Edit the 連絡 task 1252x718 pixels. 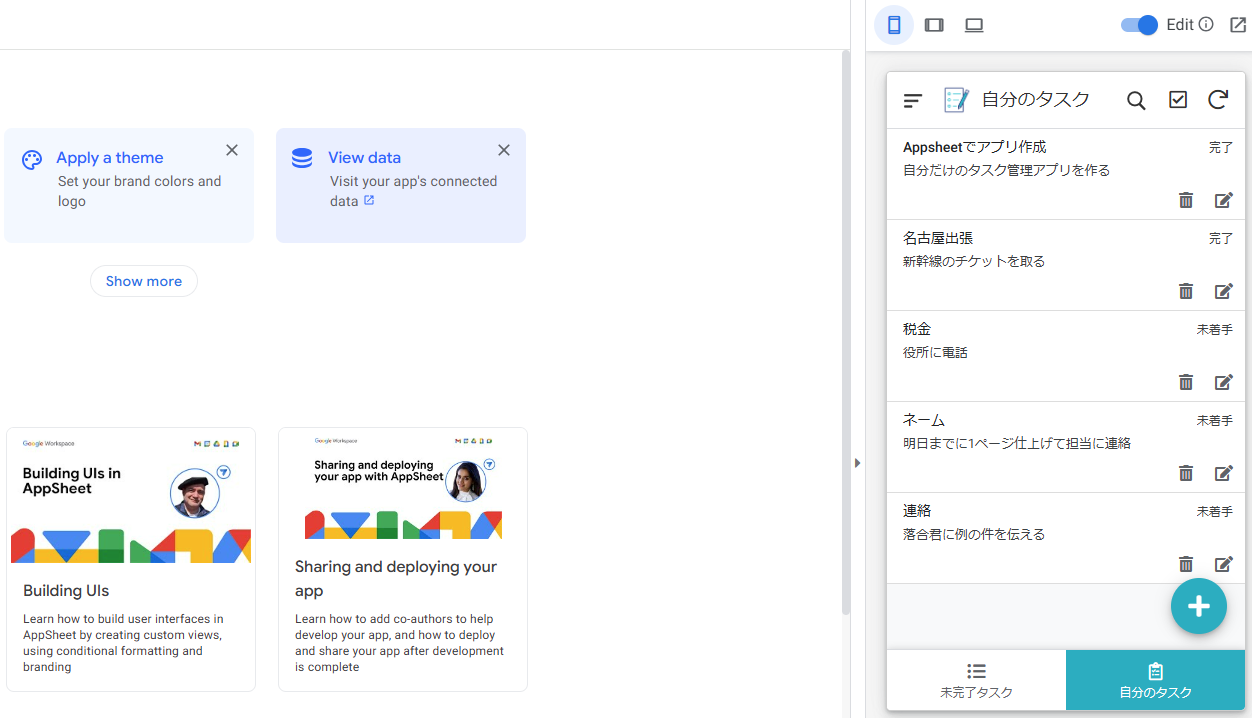pos(1223,564)
